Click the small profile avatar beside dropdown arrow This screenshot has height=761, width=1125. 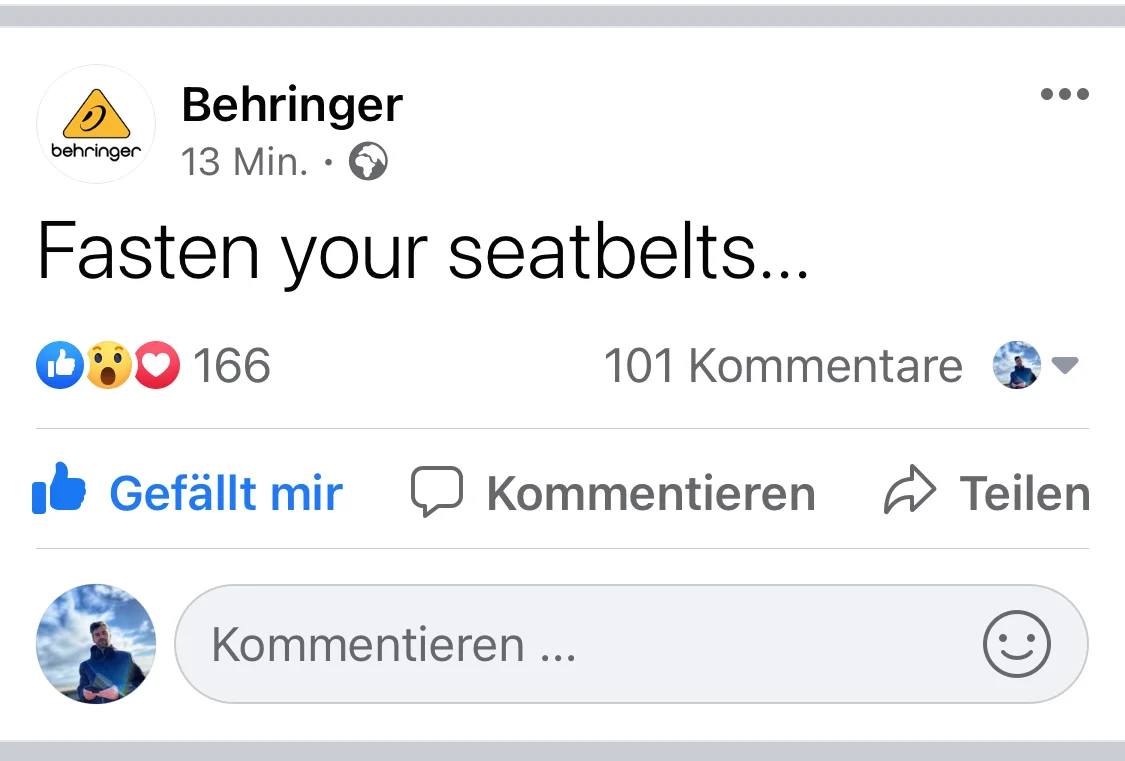[1016, 366]
